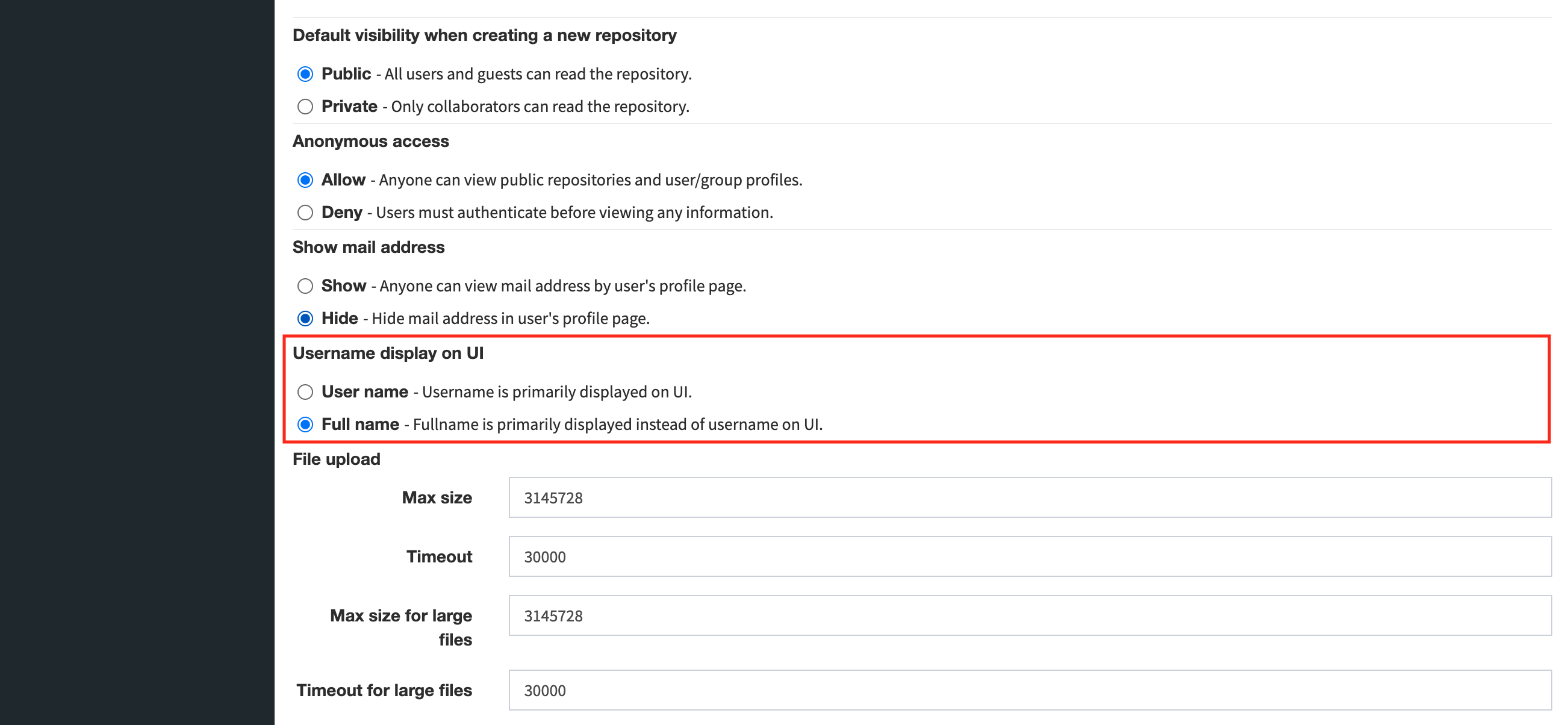The image size is (1568, 725).
Task: Click the Max size for large files field
Action: 1028,615
